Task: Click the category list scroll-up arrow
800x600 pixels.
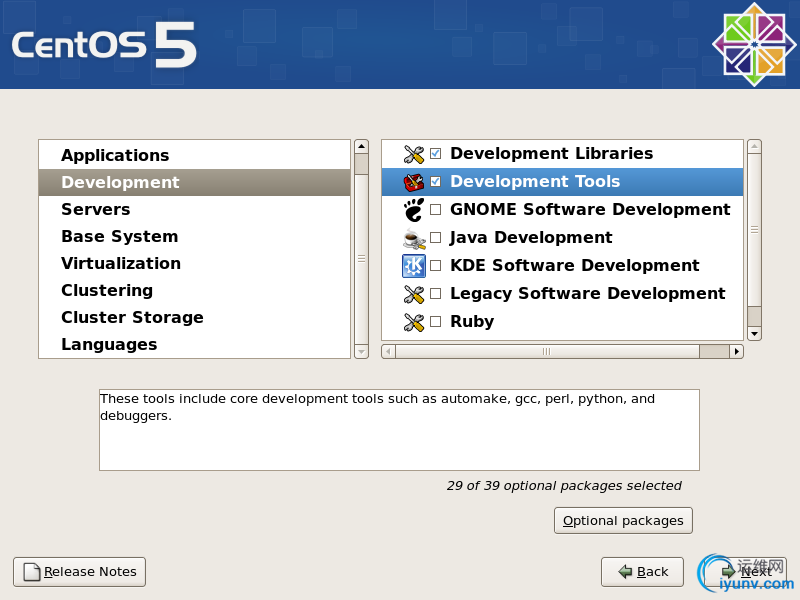Action: tap(361, 146)
